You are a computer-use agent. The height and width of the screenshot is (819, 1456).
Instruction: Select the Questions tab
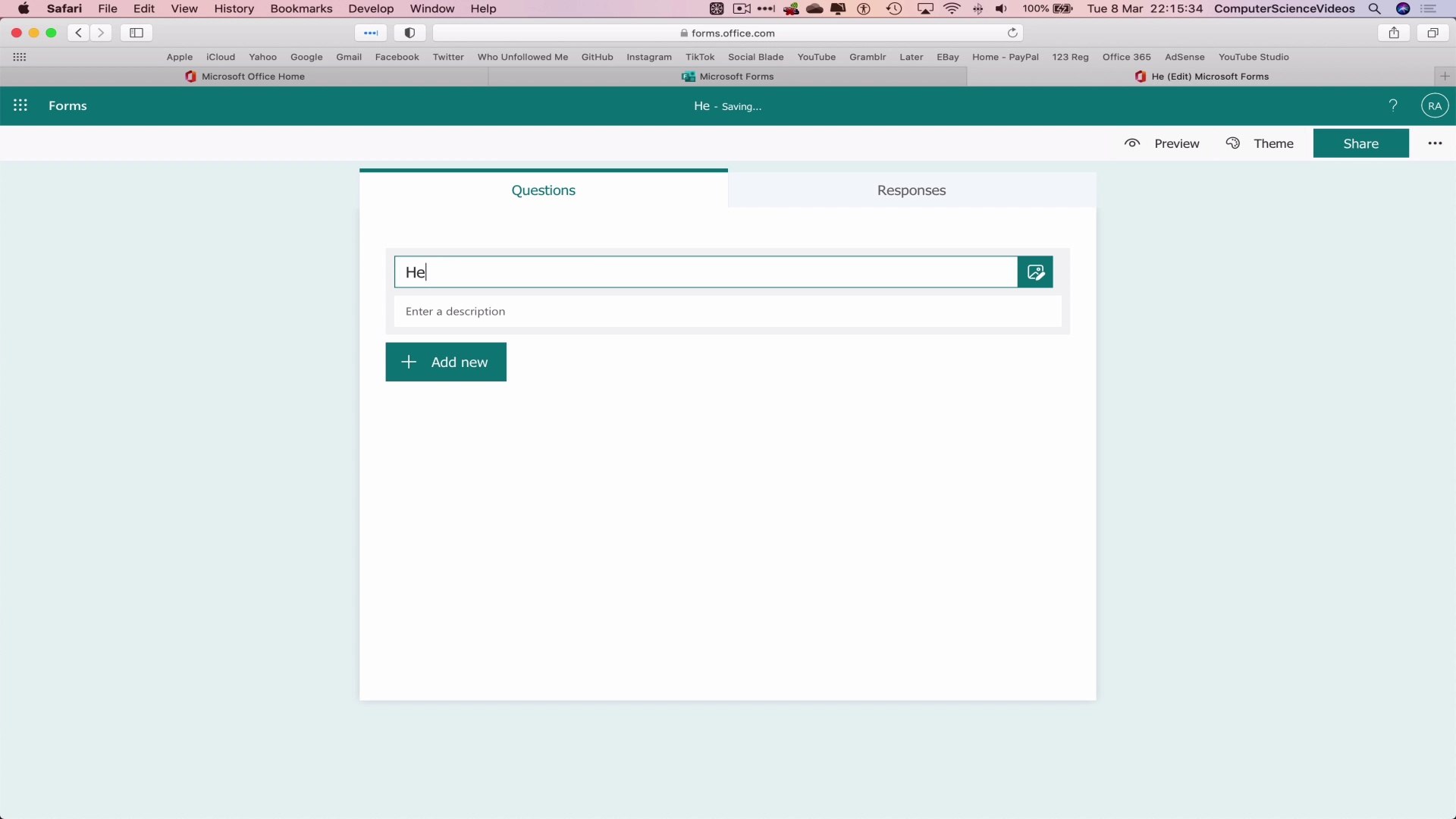pyautogui.click(x=543, y=190)
